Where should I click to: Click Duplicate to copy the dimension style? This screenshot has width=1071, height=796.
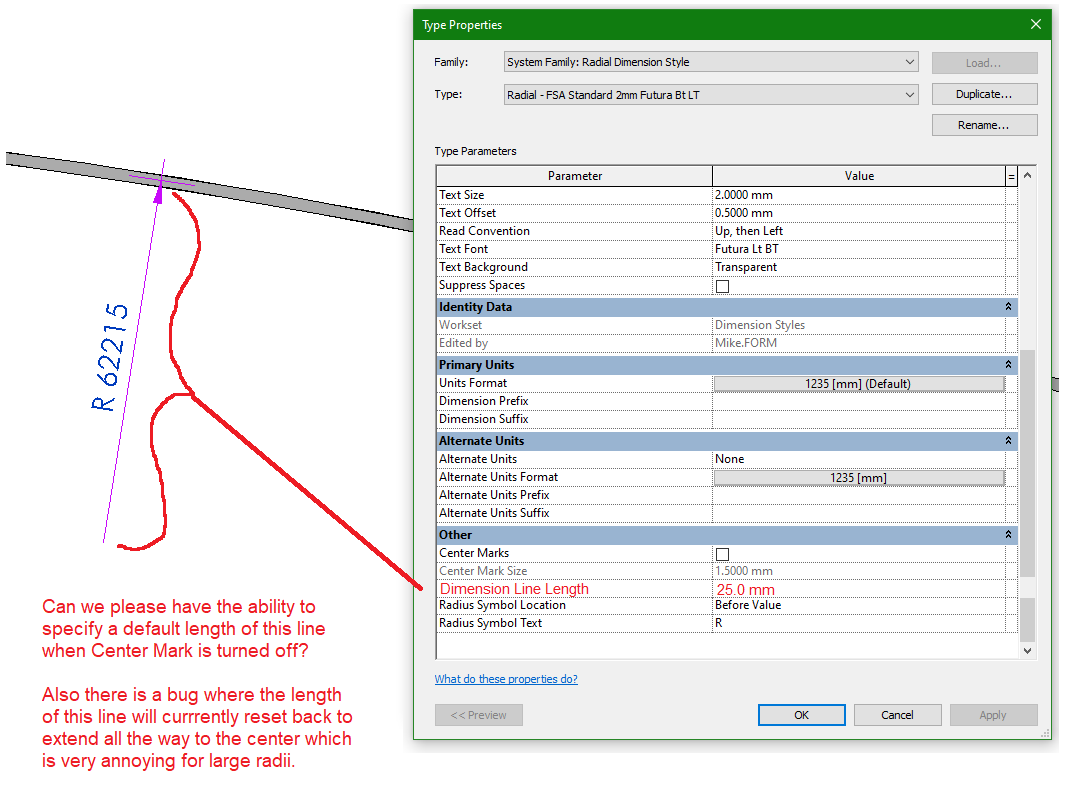coord(984,93)
